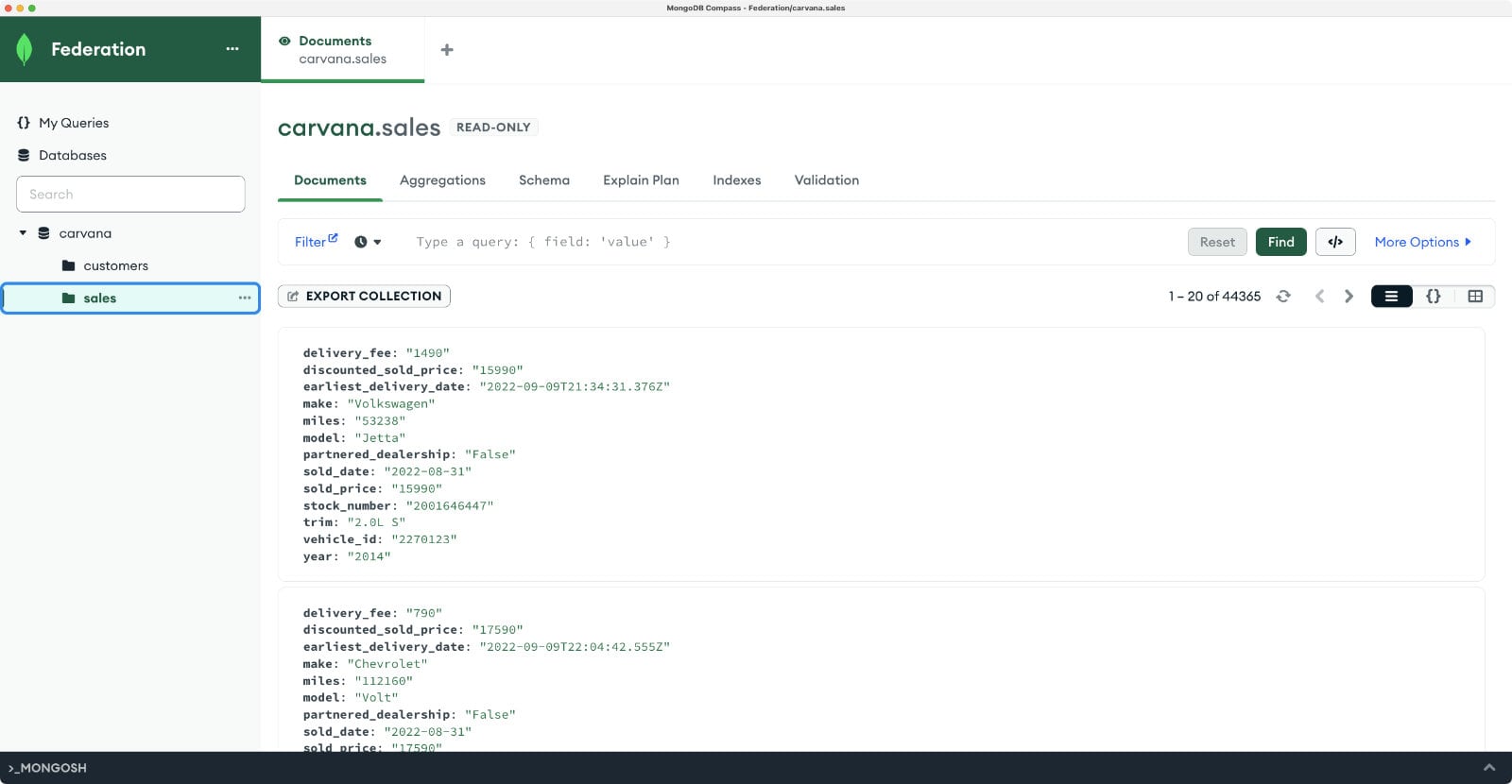The image size is (1512, 784).
Task: Click the Export Collection button
Action: pyautogui.click(x=364, y=297)
